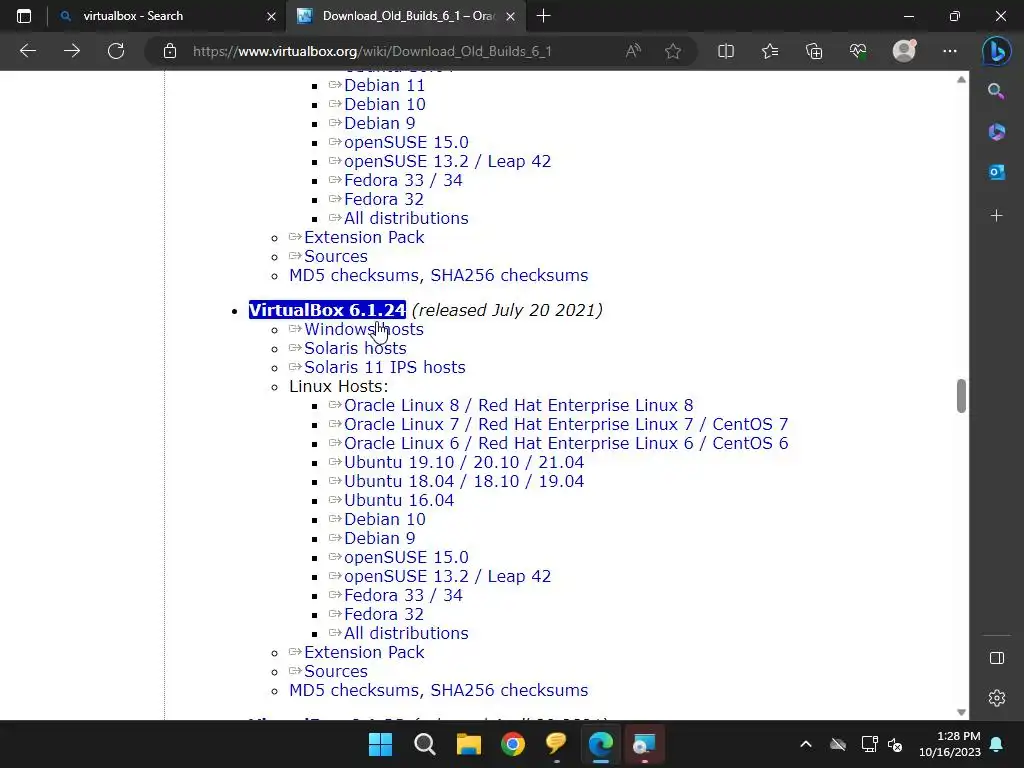
Task: View site information lock icon
Action: tap(170, 51)
